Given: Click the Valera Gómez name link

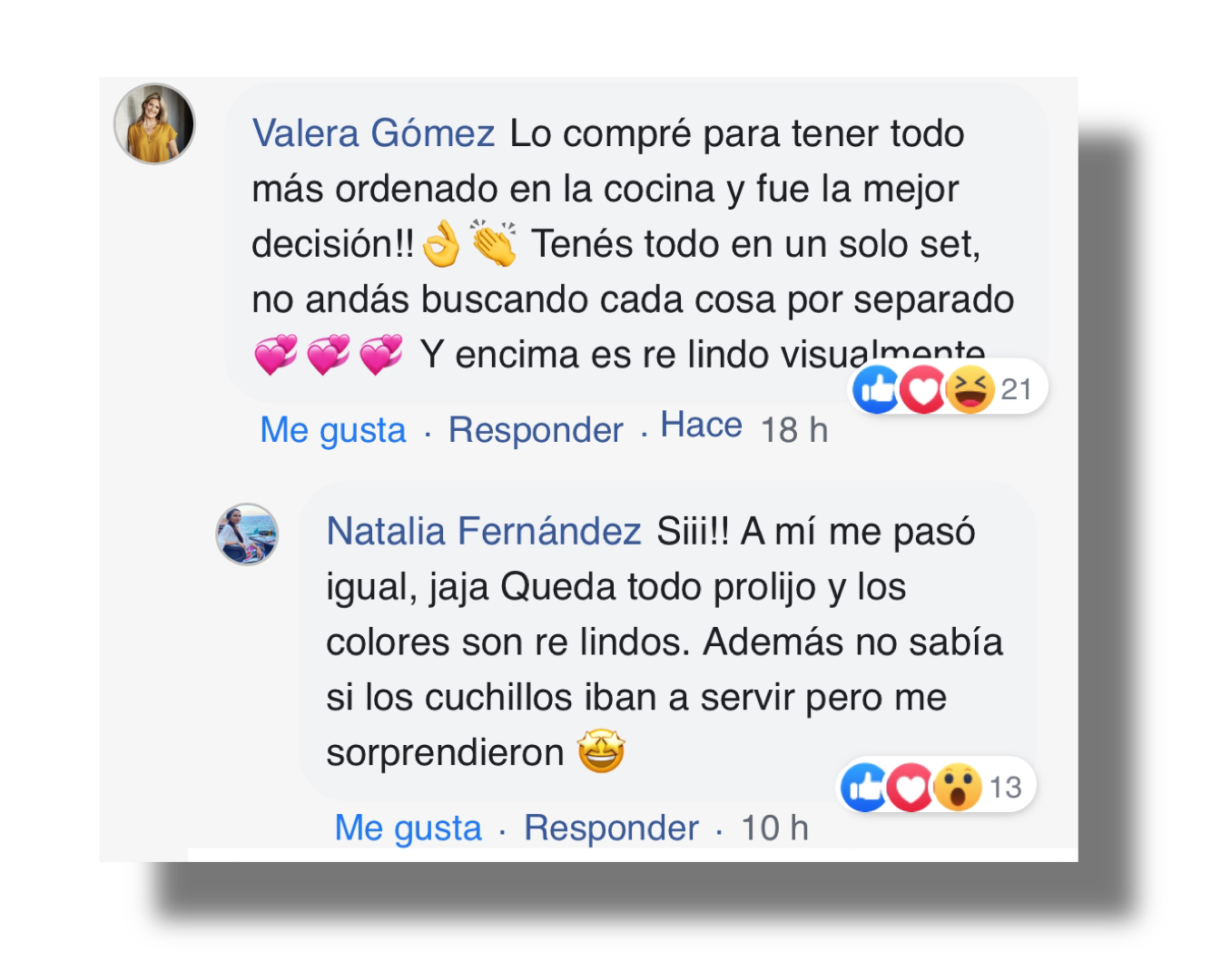Looking at the screenshot, I should [373, 133].
